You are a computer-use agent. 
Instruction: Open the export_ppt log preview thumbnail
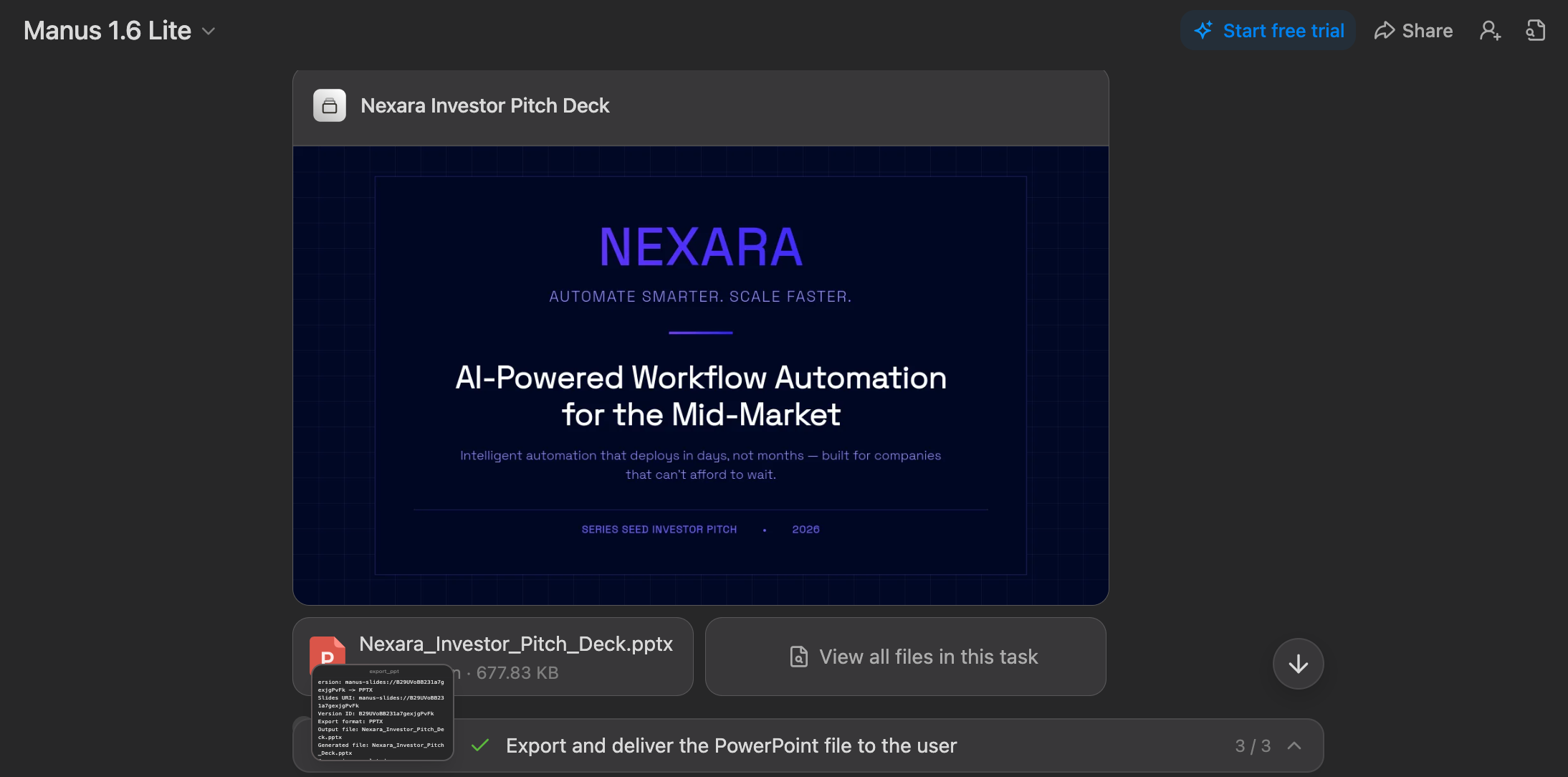click(382, 712)
